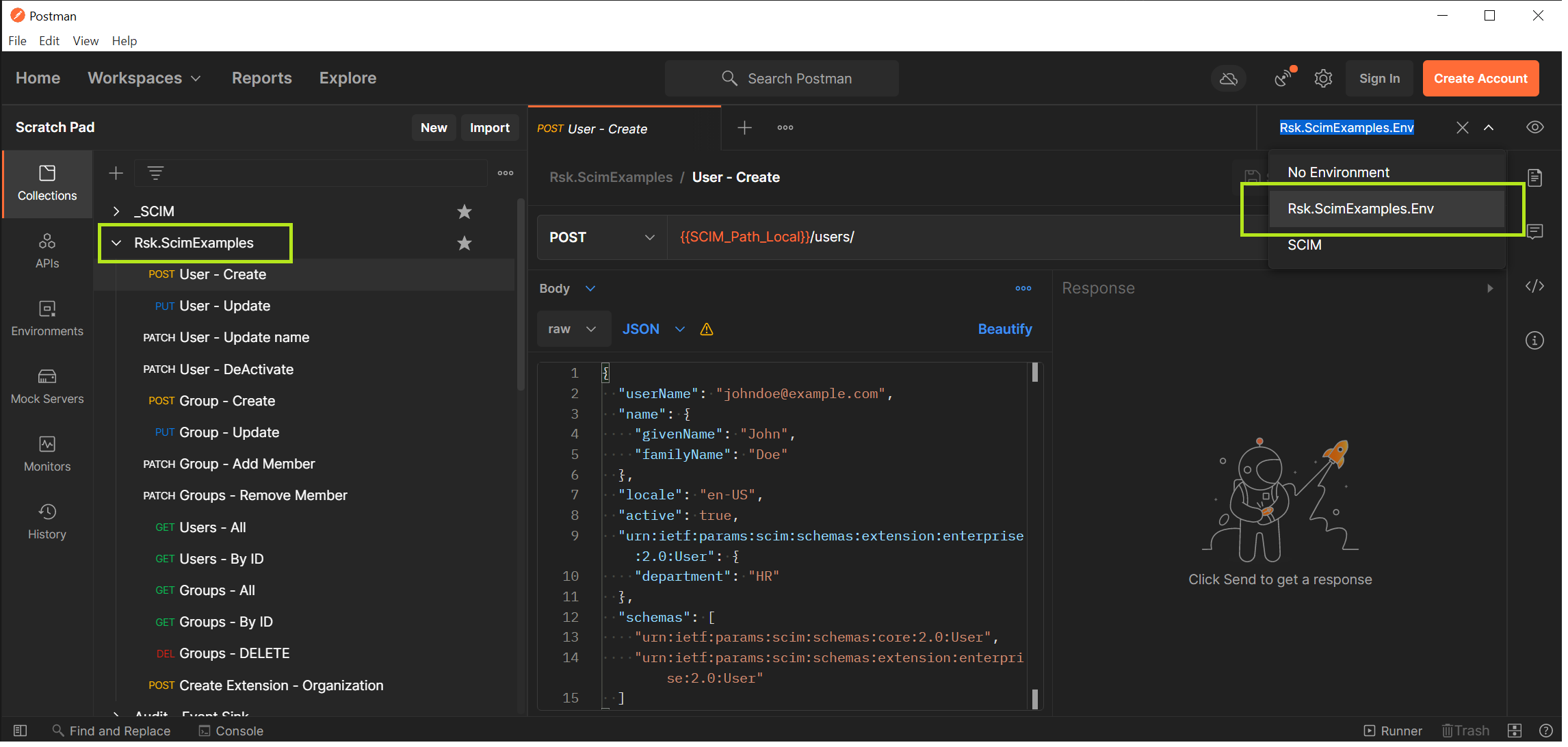1568x747 pixels.
Task: Open the JSON format dropdown
Action: tap(653, 330)
